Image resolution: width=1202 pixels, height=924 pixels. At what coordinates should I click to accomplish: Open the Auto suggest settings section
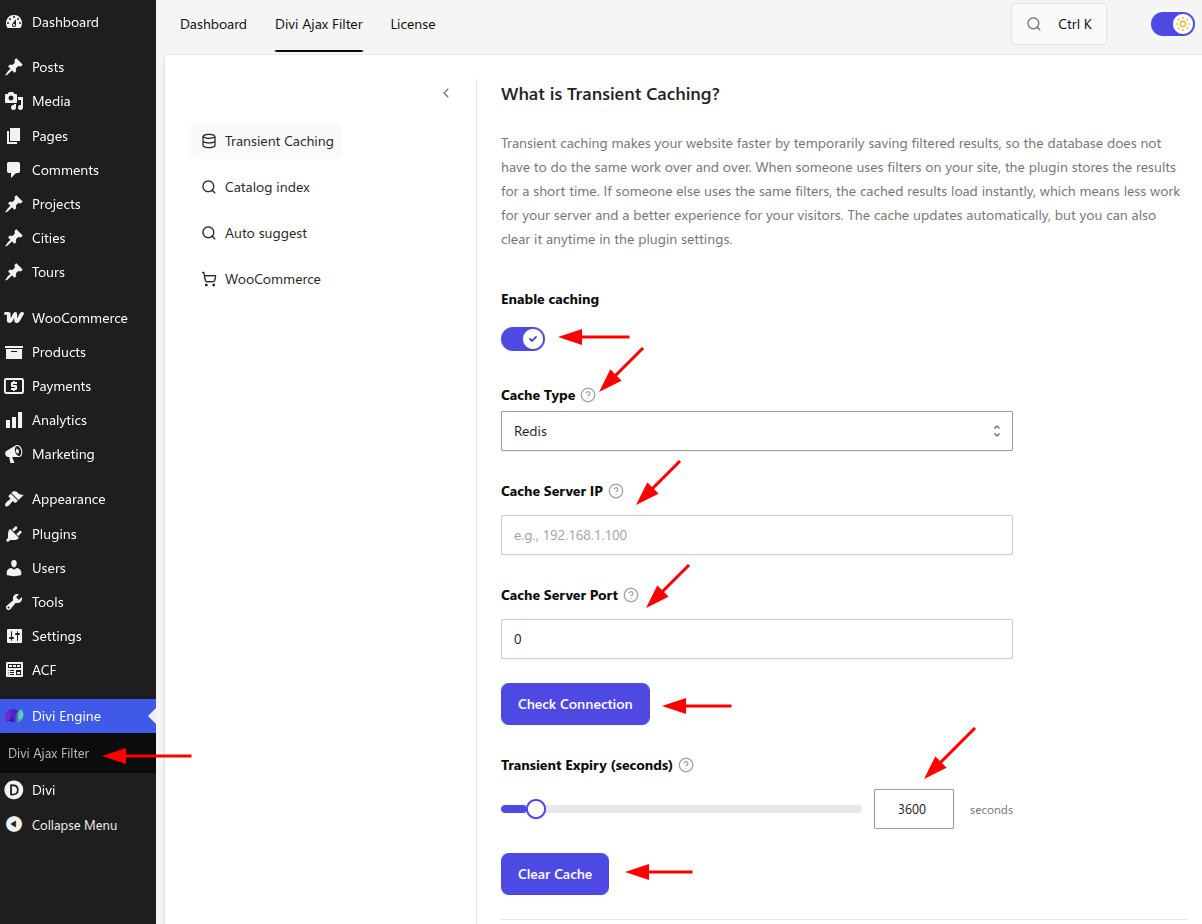tap(254, 233)
